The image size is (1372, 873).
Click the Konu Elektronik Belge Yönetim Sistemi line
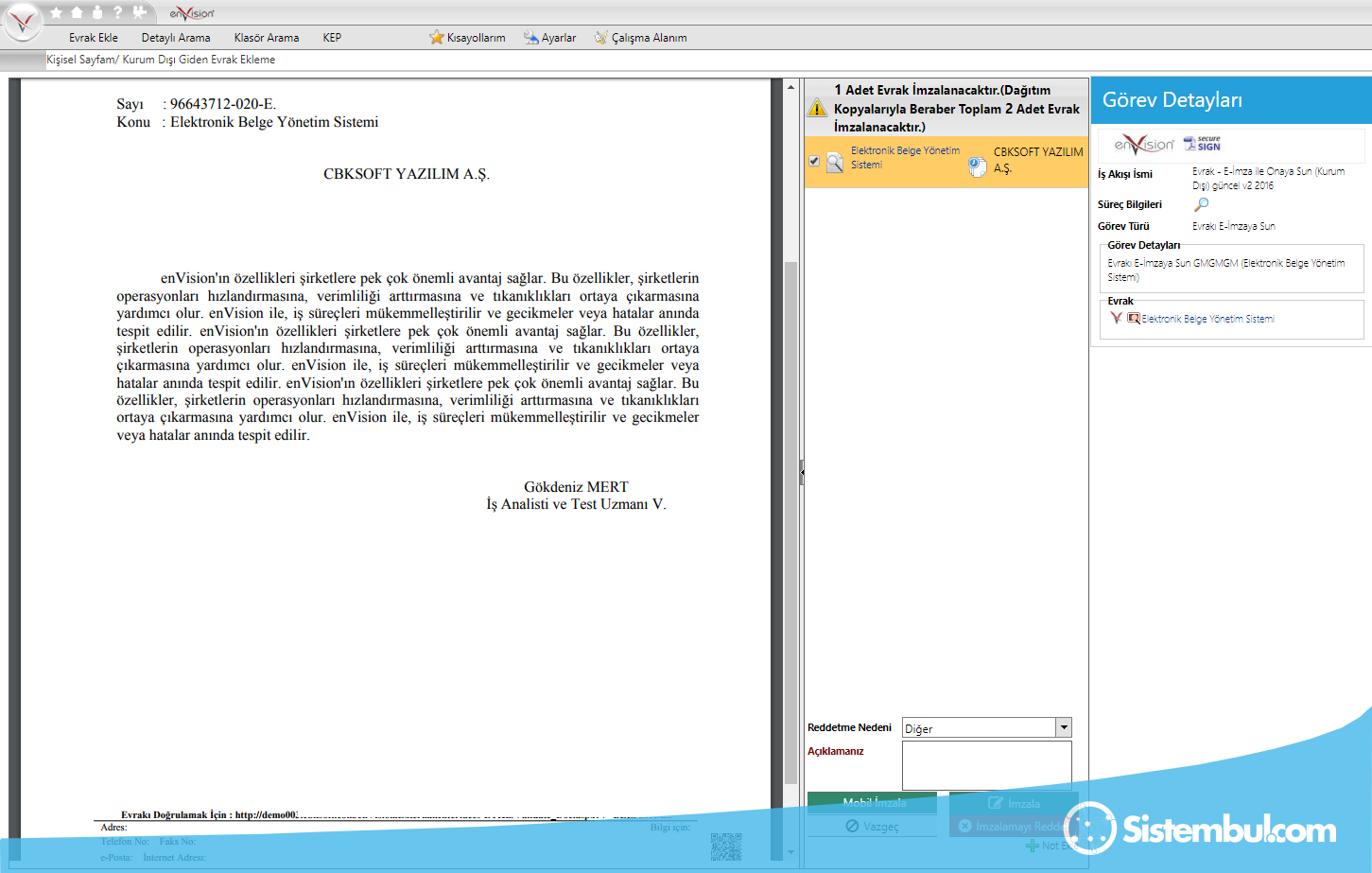tap(248, 122)
